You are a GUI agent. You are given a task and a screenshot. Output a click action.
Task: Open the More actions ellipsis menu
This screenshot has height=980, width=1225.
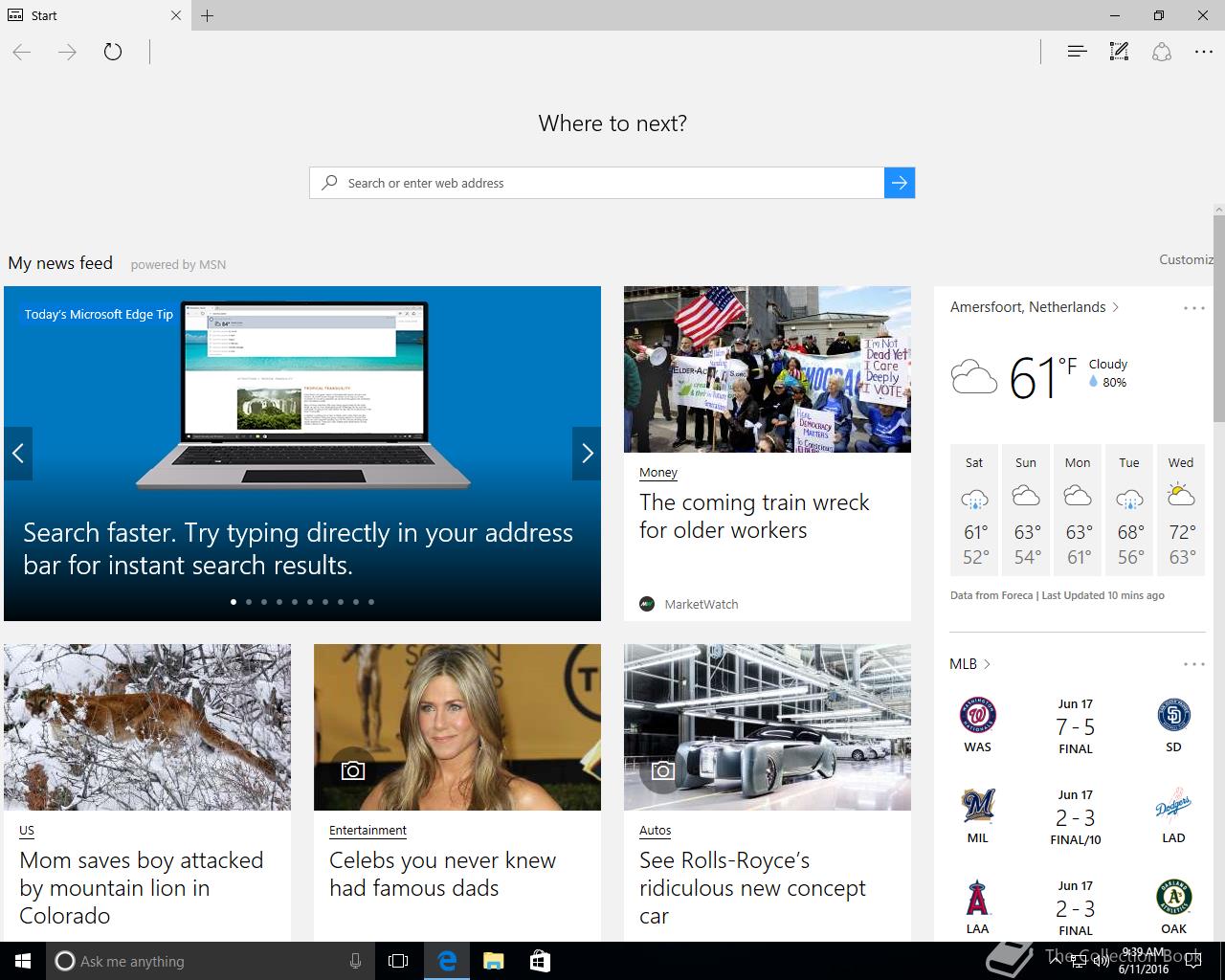tap(1204, 52)
